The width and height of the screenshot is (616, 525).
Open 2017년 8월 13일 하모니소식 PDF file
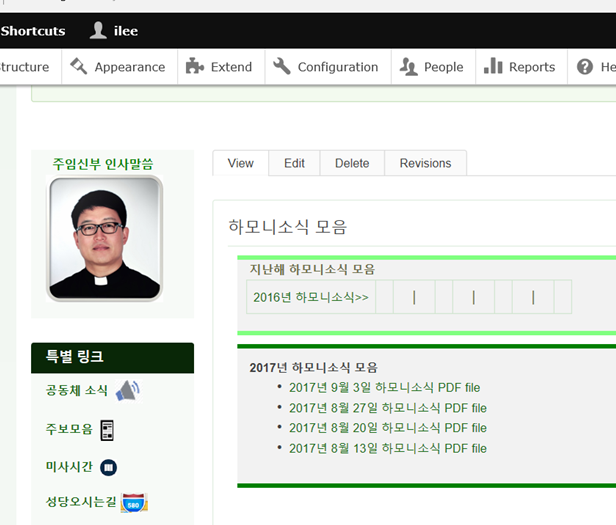coord(387,448)
